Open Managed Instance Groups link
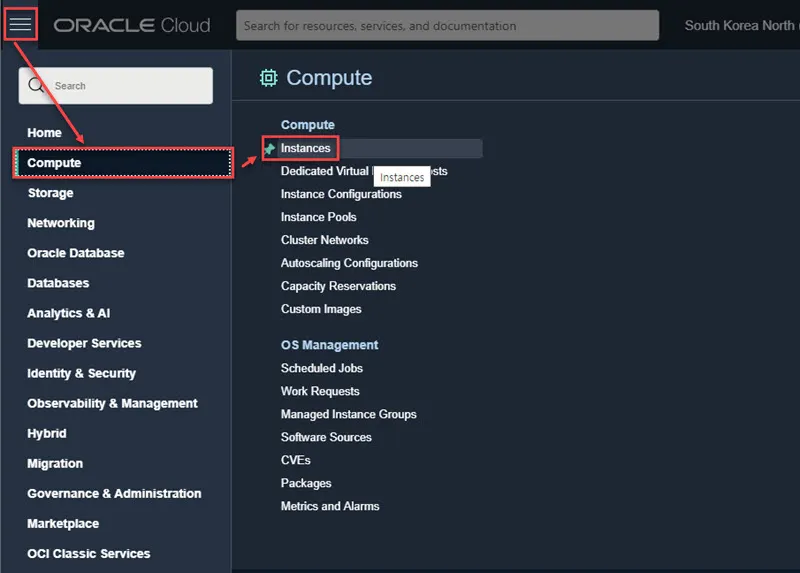 [x=348, y=414]
